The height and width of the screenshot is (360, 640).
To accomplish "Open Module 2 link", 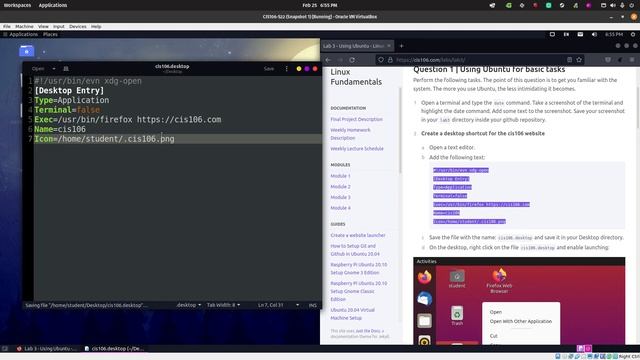I will (340, 187).
